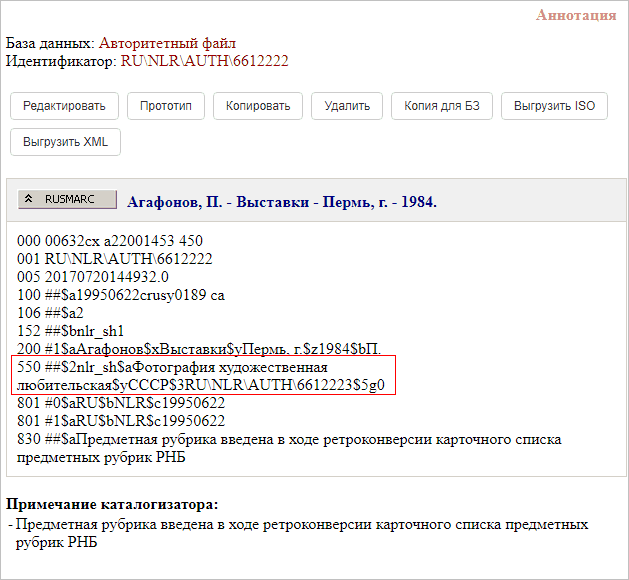Click the 001 field line in the record
The width and height of the screenshot is (629, 580).
[115, 258]
